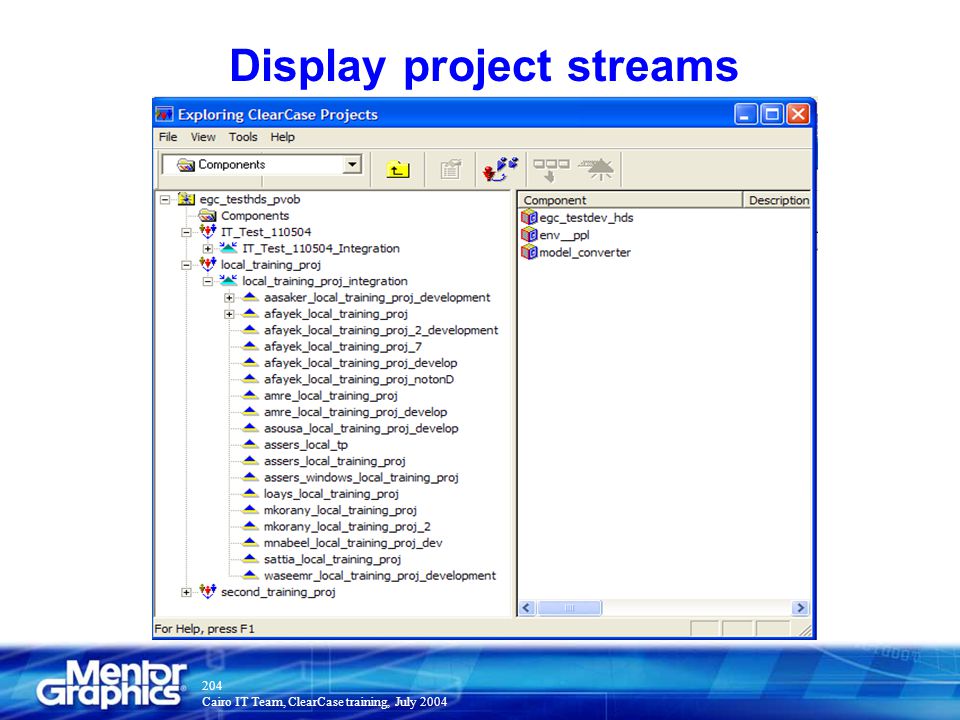Close the Exploring ClearCase Projects window
Screen dimensions: 960x720
(798, 114)
